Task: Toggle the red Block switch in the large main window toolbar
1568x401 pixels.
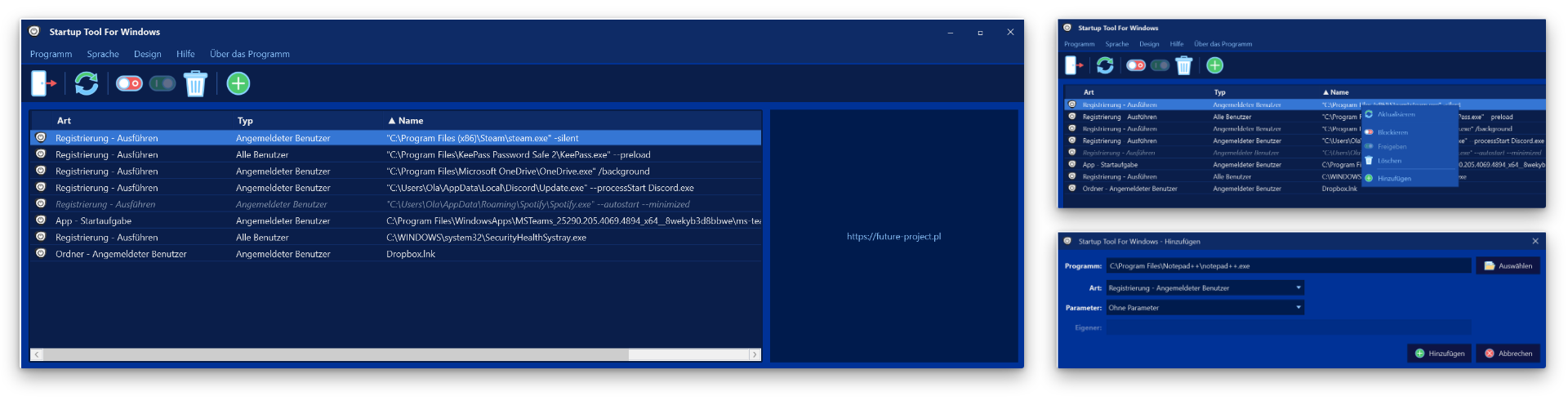Action: pyautogui.click(x=129, y=83)
